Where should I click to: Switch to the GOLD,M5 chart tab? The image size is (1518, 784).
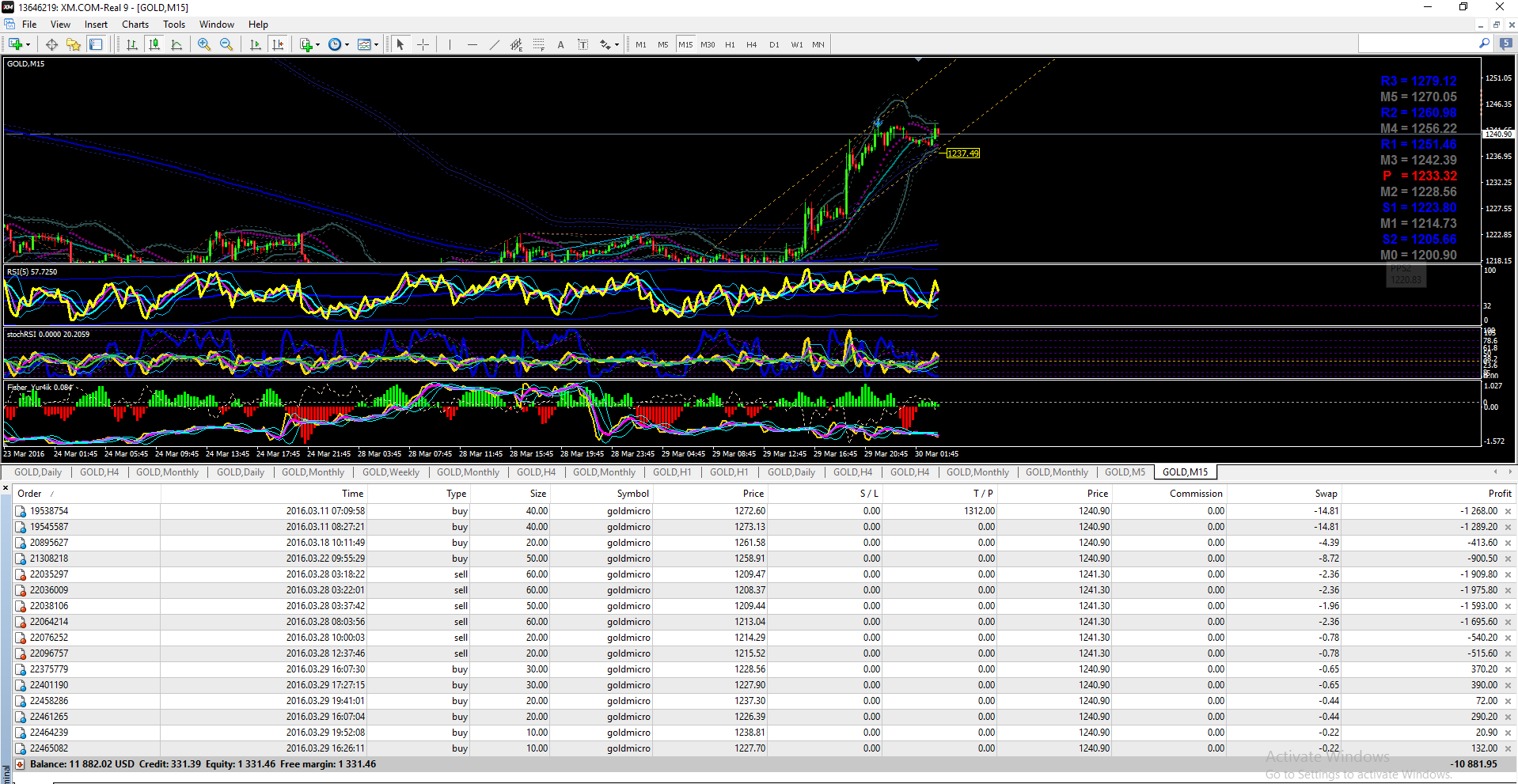[x=1125, y=472]
